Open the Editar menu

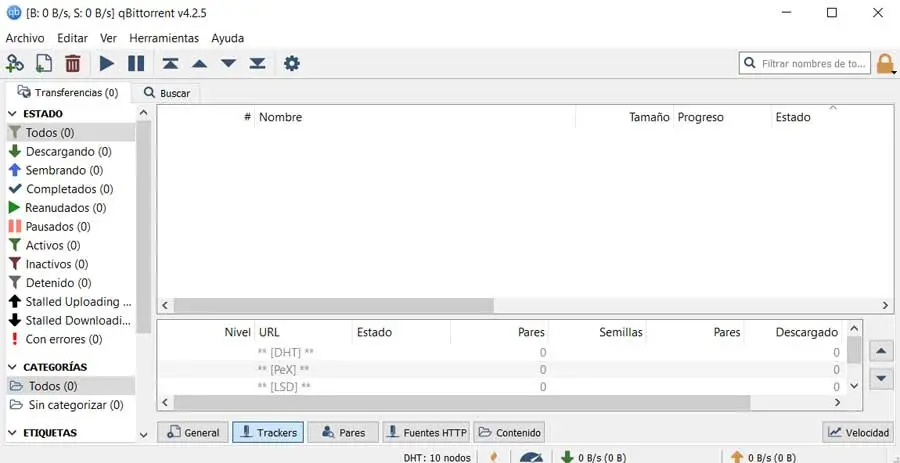[72, 38]
